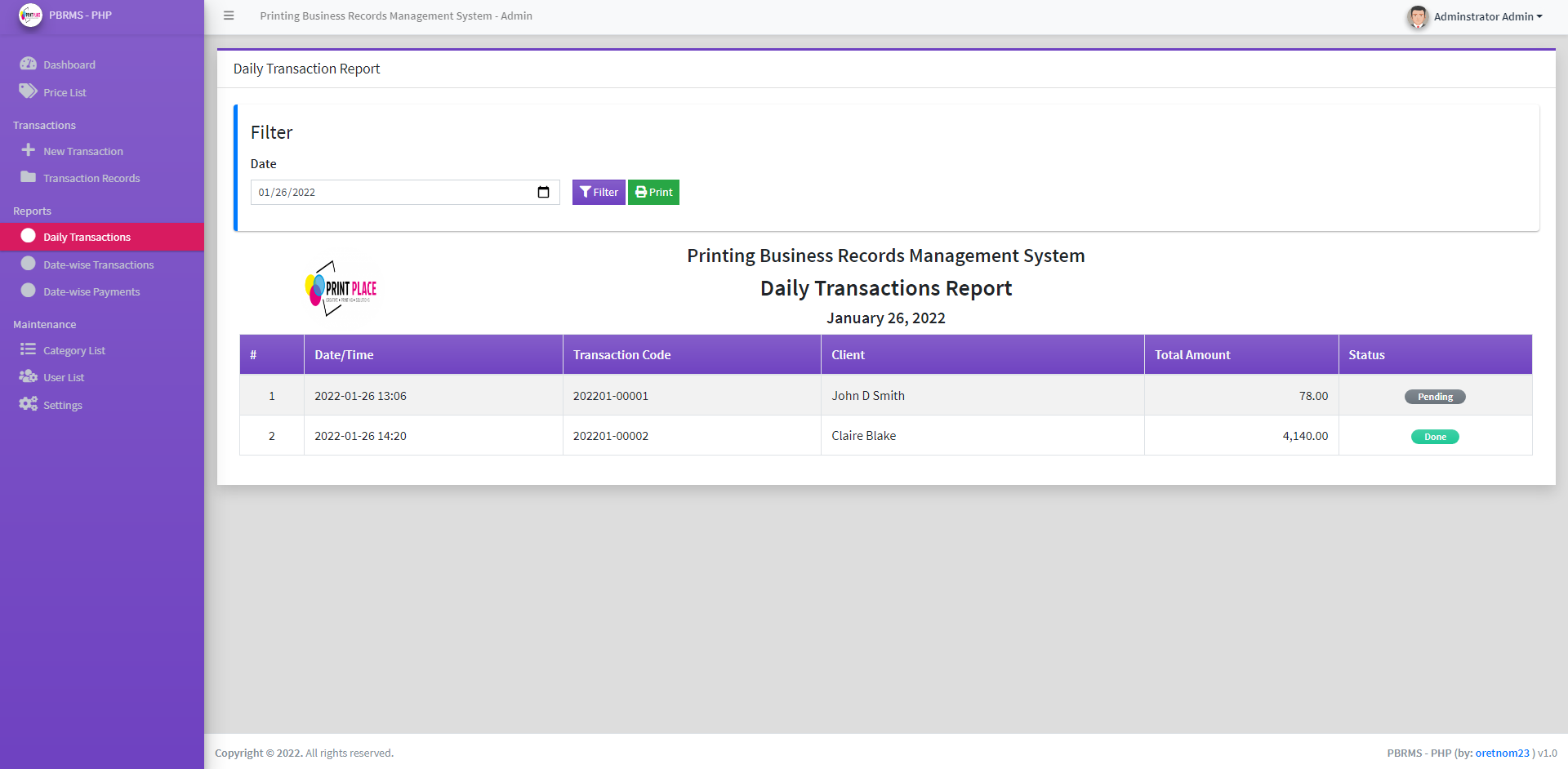Open Transaction Records page
Screen dimensions: 1568x769
[102, 178]
